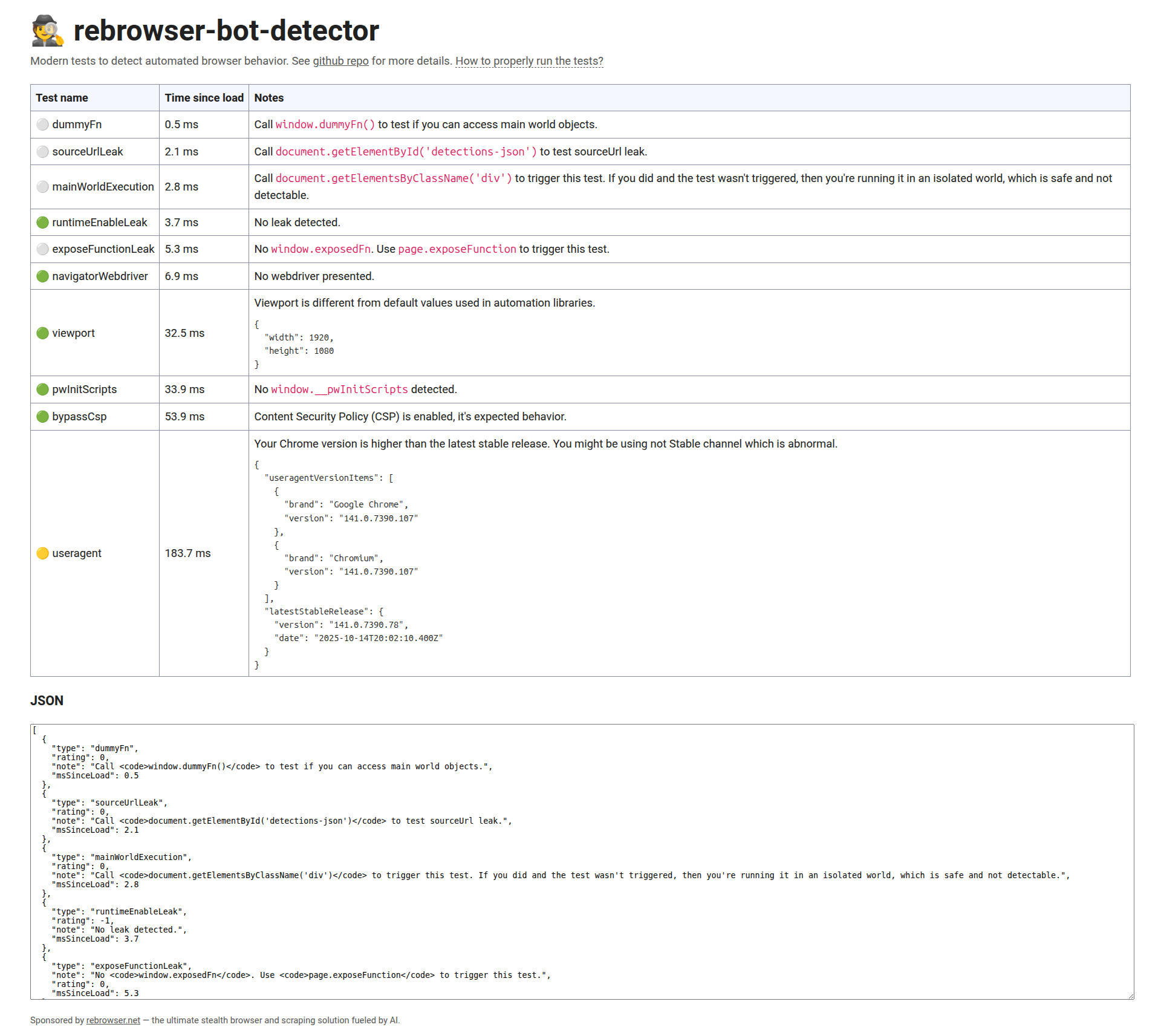Viewport: 1161px width, 1036px height.
Task: Click the gray status dot beside exposeFunctionLeak
Action: point(42,249)
